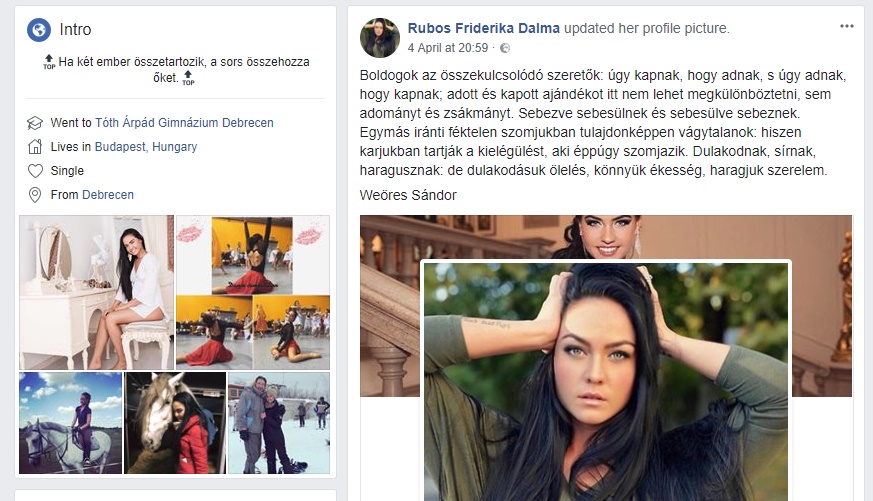Click the location pin icon beside From

click(x=35, y=195)
